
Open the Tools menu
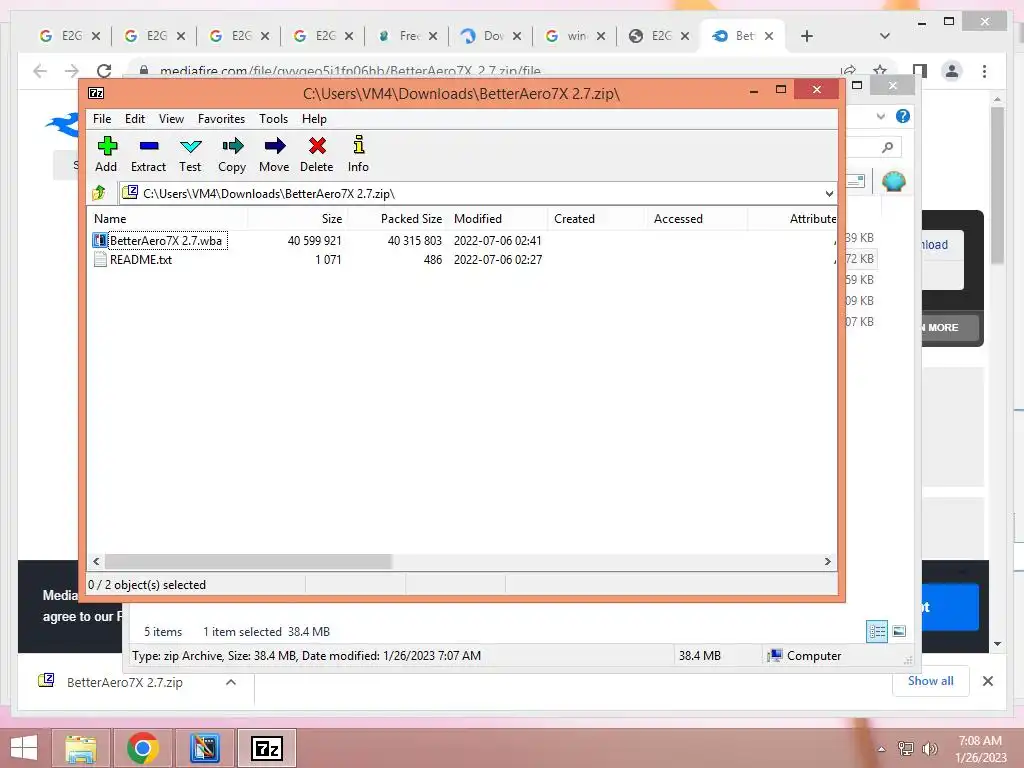[x=273, y=119]
